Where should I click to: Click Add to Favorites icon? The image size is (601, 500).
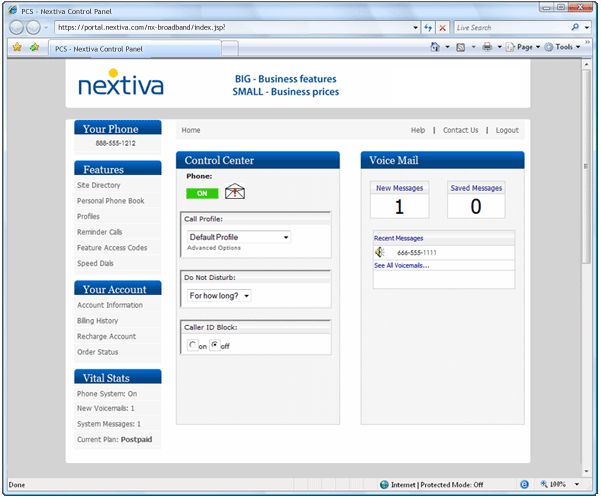(34, 48)
